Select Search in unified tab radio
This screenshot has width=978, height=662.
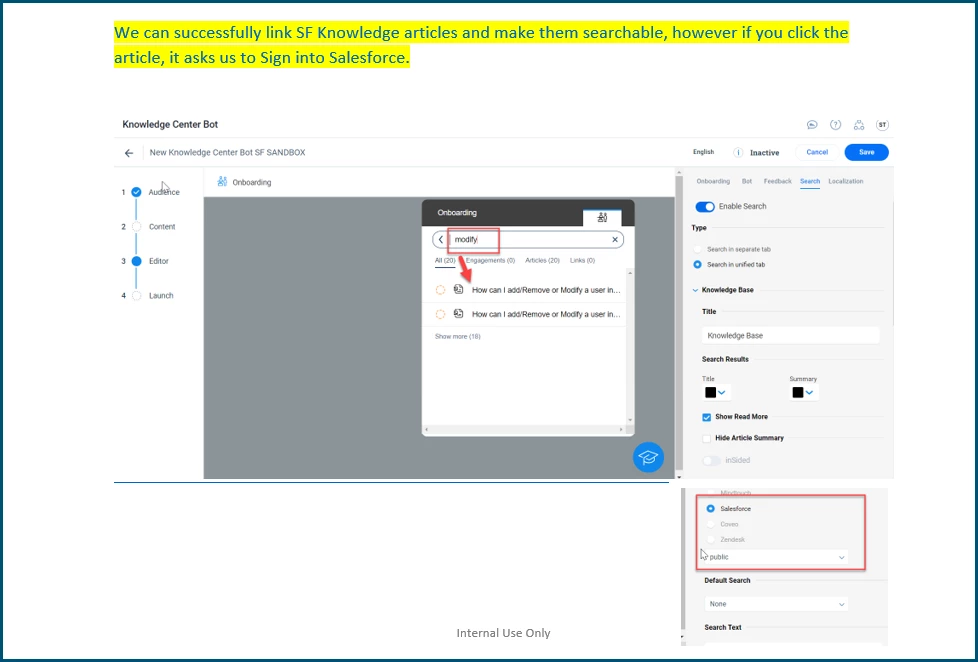(x=697, y=265)
